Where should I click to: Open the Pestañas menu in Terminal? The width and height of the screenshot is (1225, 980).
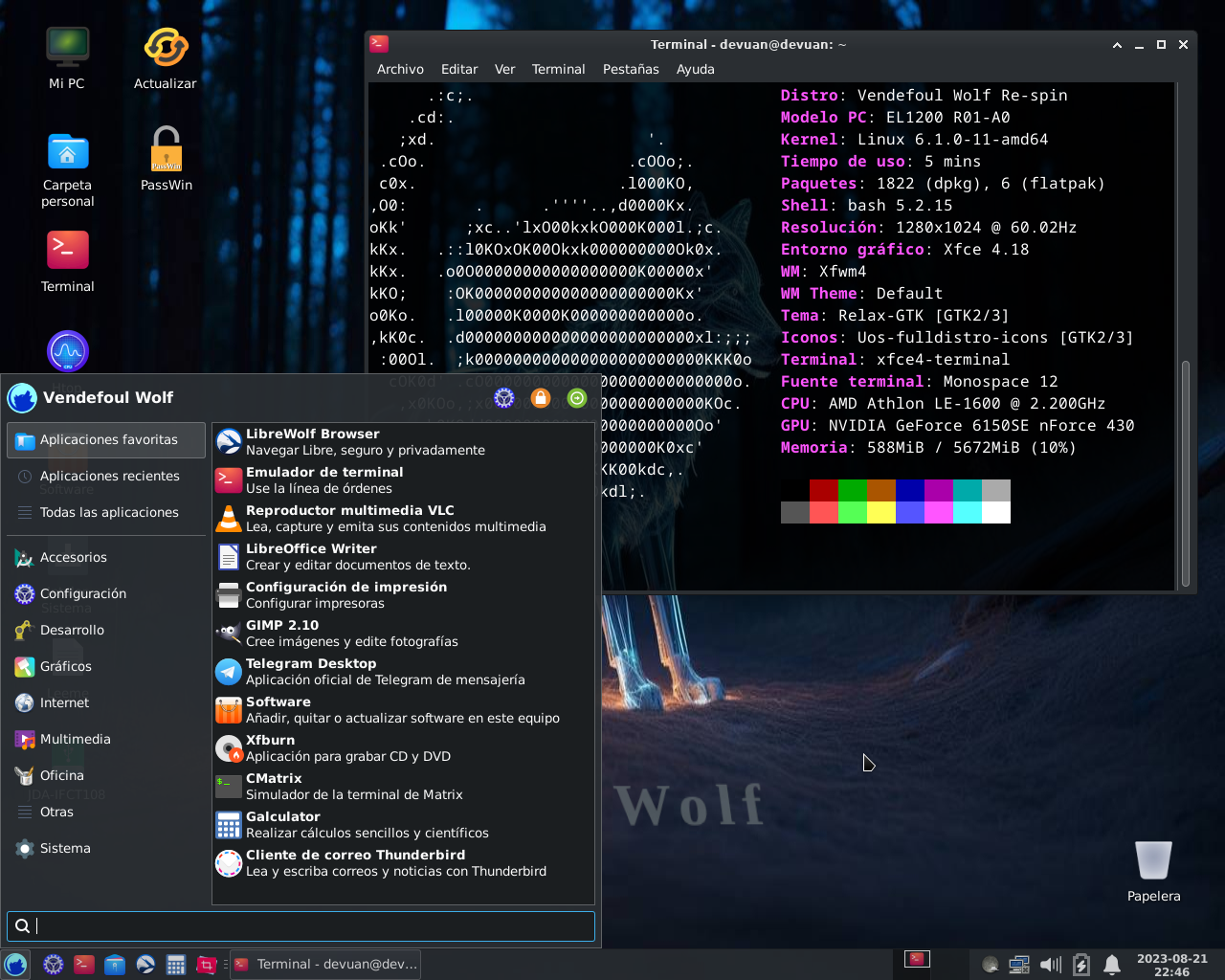[x=631, y=69]
